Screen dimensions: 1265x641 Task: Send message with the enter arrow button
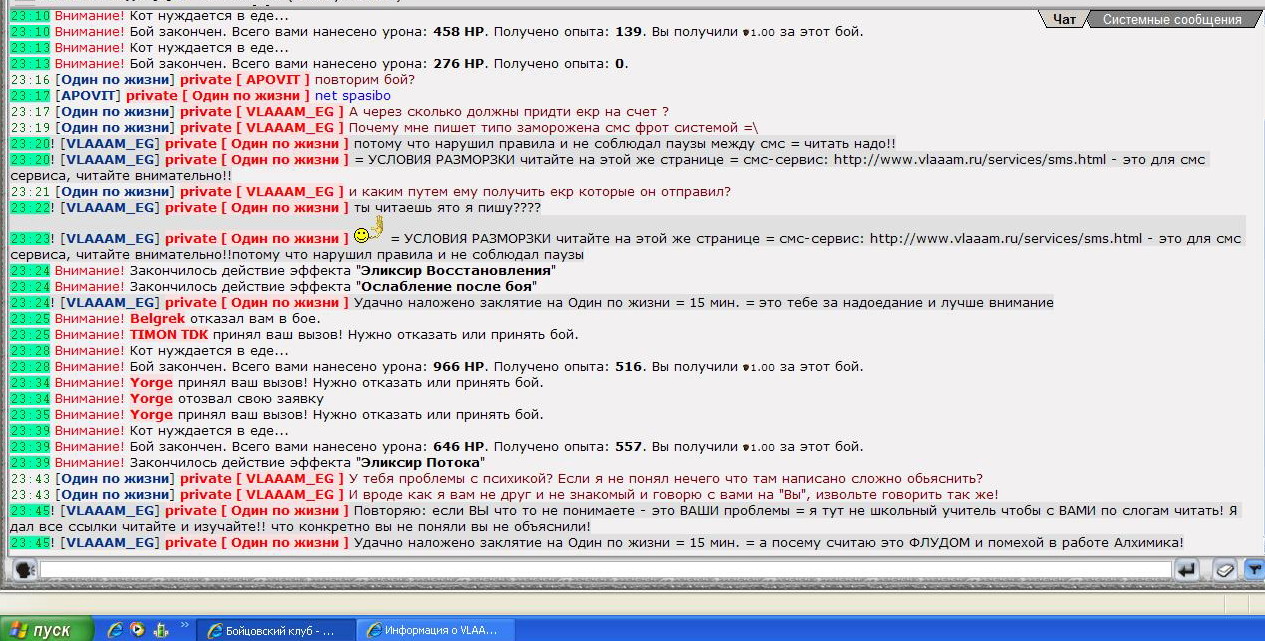[x=1187, y=570]
